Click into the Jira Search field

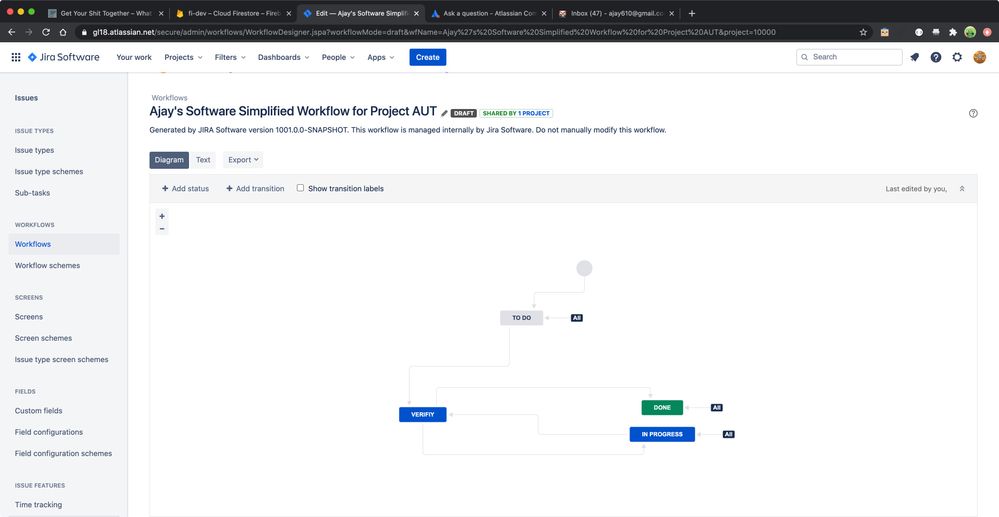(849, 57)
